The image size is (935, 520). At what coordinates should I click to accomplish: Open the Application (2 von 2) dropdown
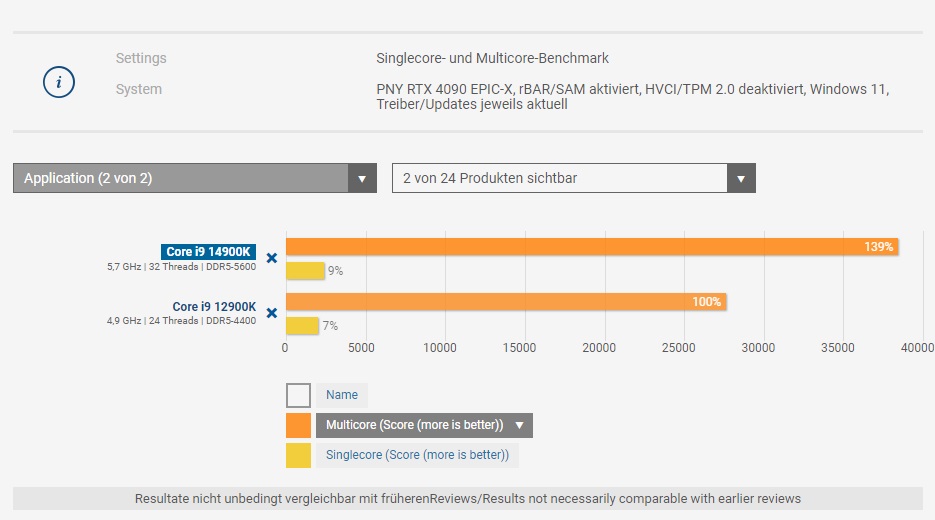point(195,178)
